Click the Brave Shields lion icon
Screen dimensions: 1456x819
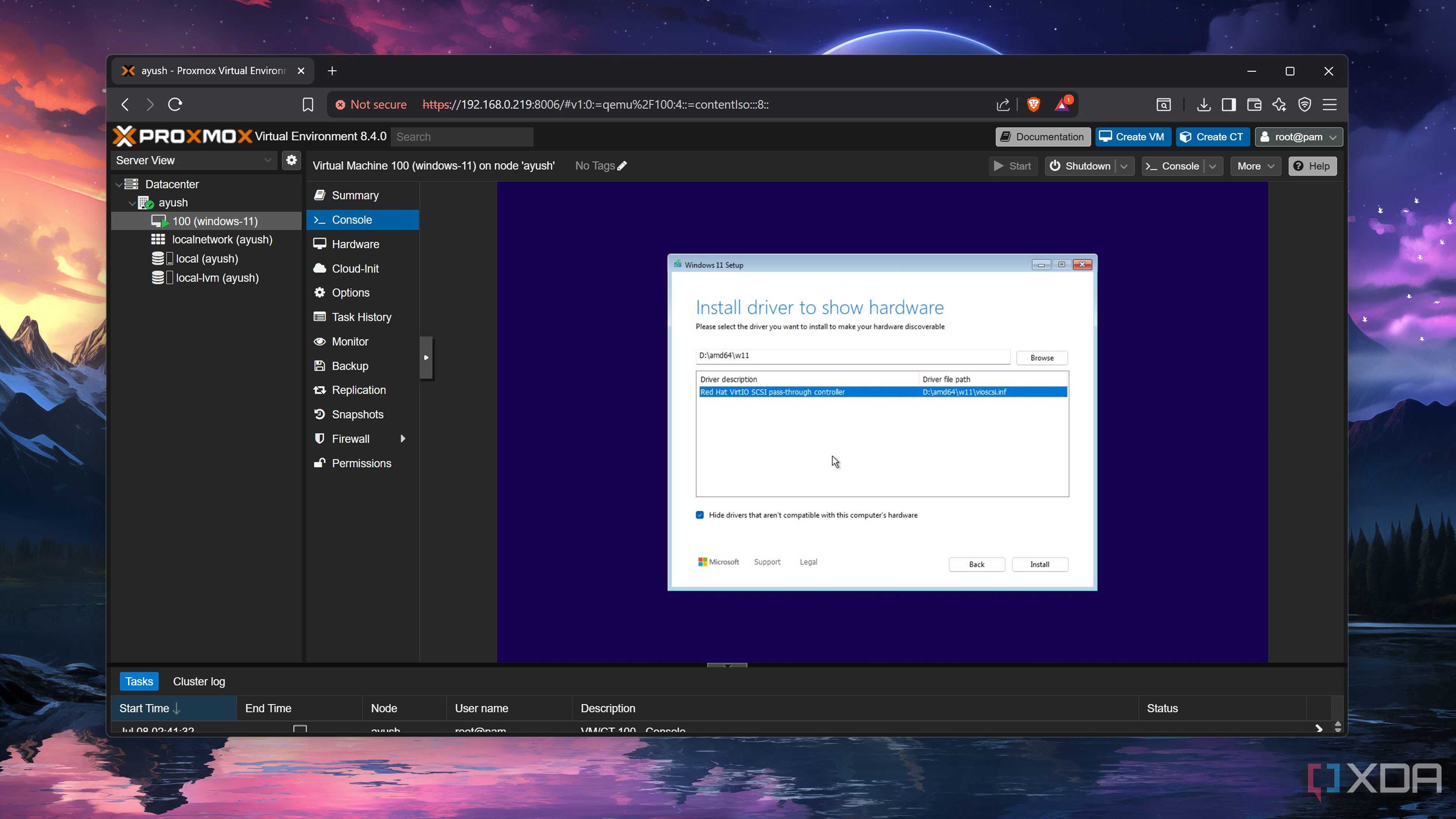click(1033, 105)
